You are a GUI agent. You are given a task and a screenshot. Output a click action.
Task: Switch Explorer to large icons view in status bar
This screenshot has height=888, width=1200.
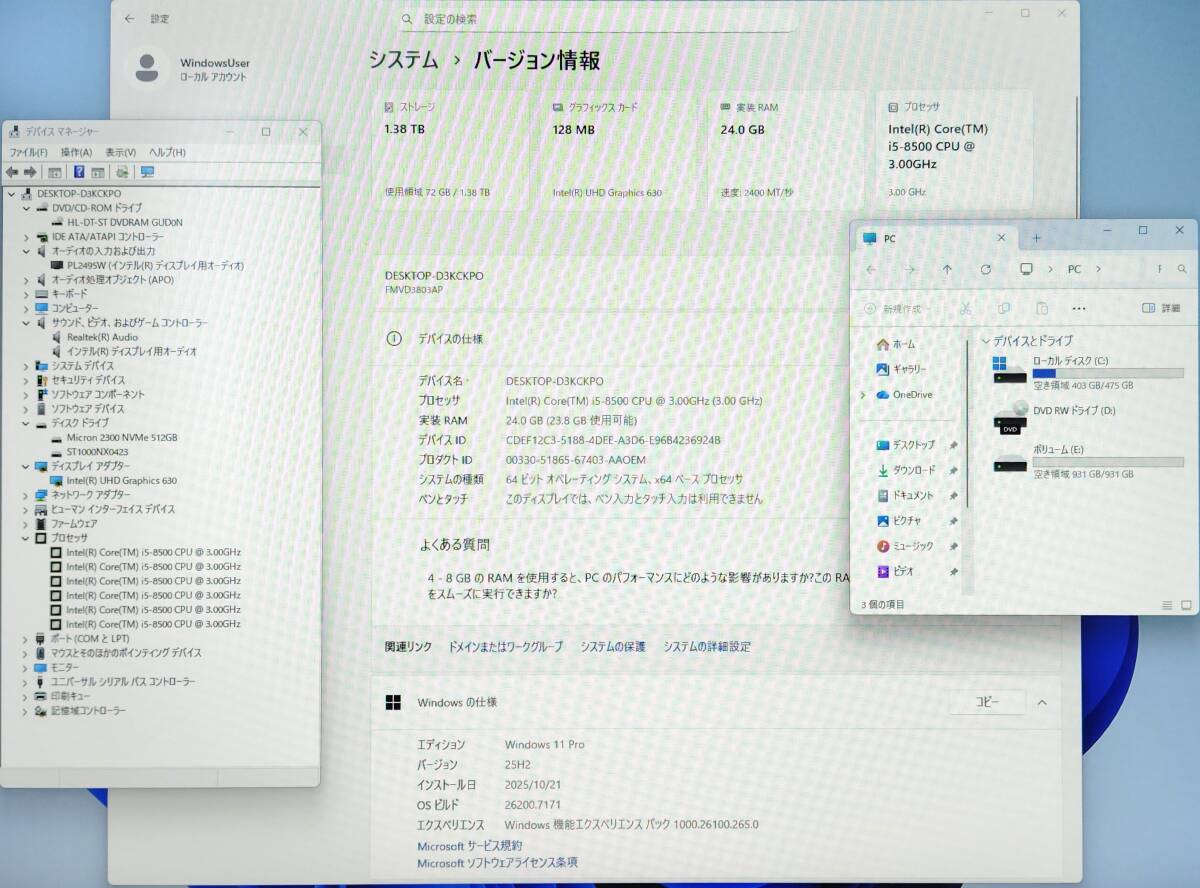(x=1186, y=605)
